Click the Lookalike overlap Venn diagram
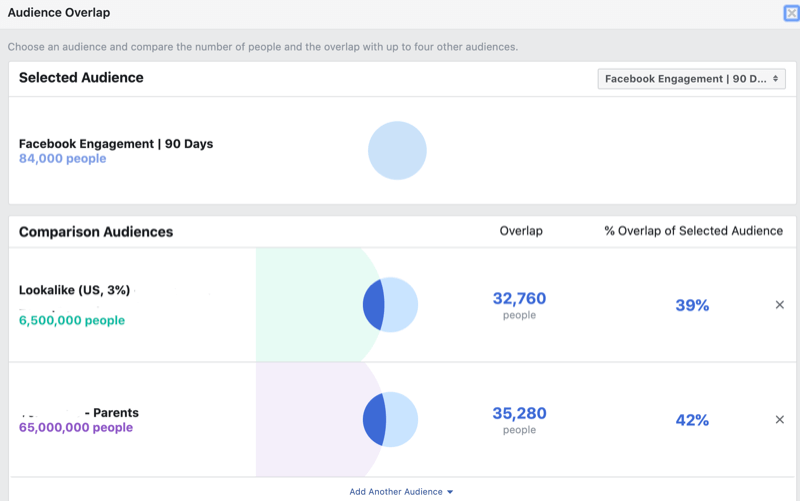Image resolution: width=800 pixels, height=501 pixels. click(x=390, y=305)
